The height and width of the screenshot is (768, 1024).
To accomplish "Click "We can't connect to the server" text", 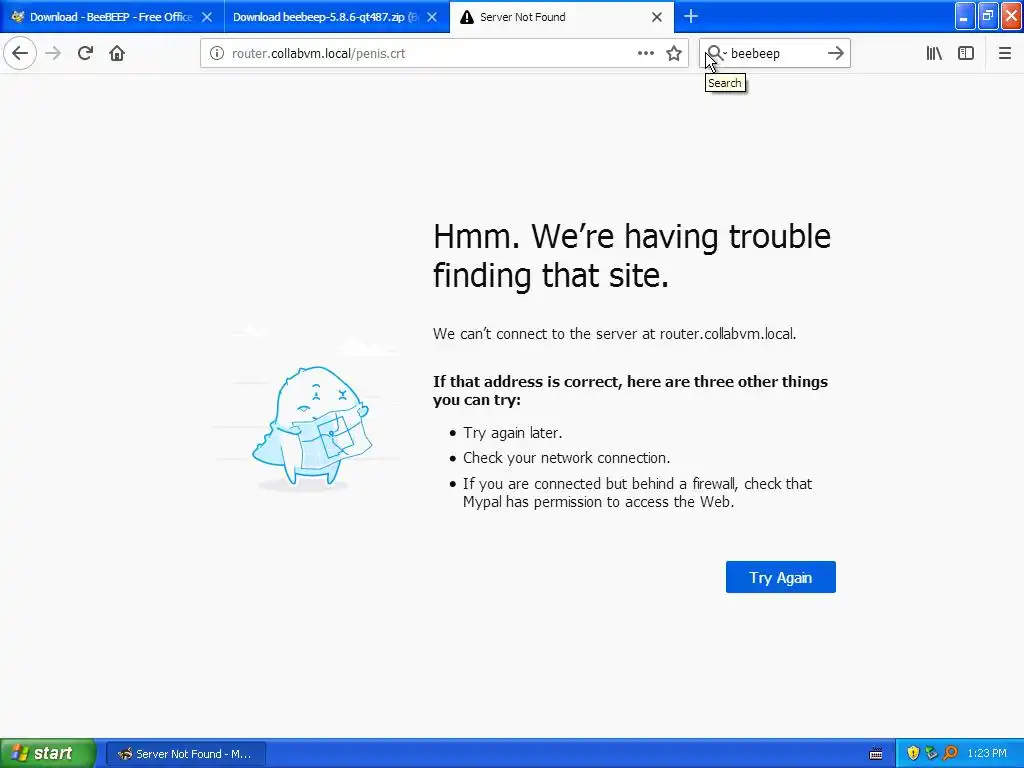I will point(615,334).
